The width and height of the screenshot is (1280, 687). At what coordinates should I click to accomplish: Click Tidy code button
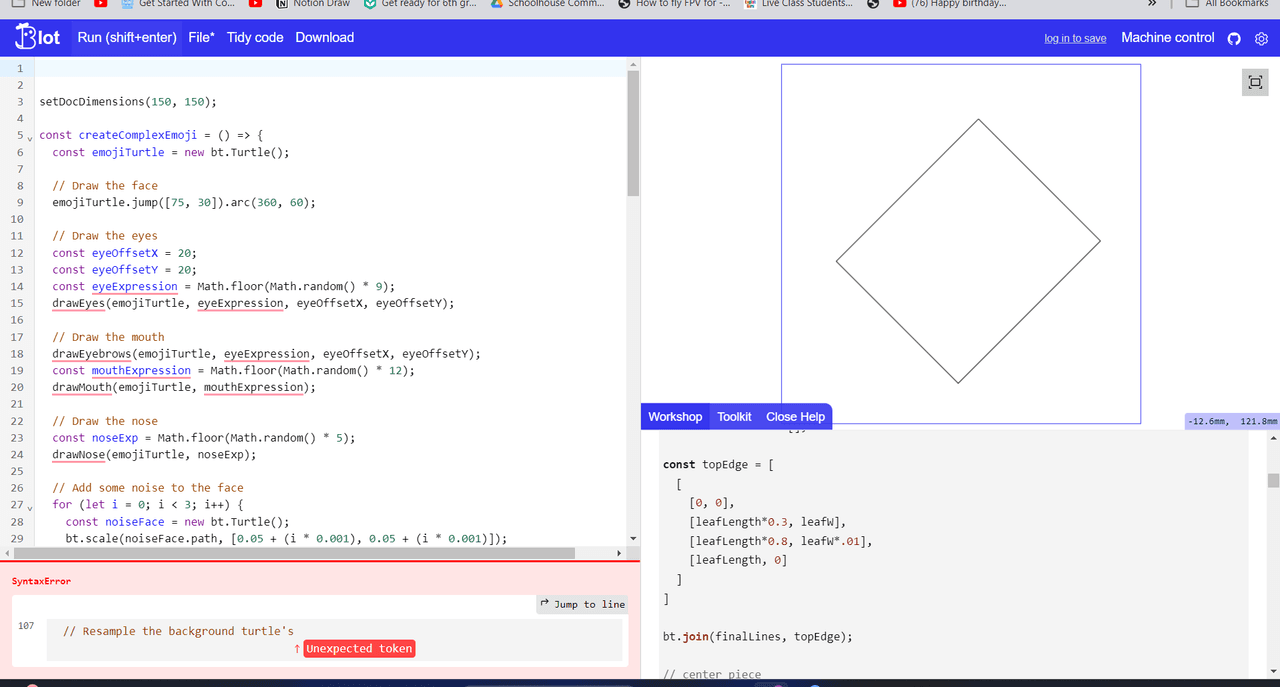(255, 38)
